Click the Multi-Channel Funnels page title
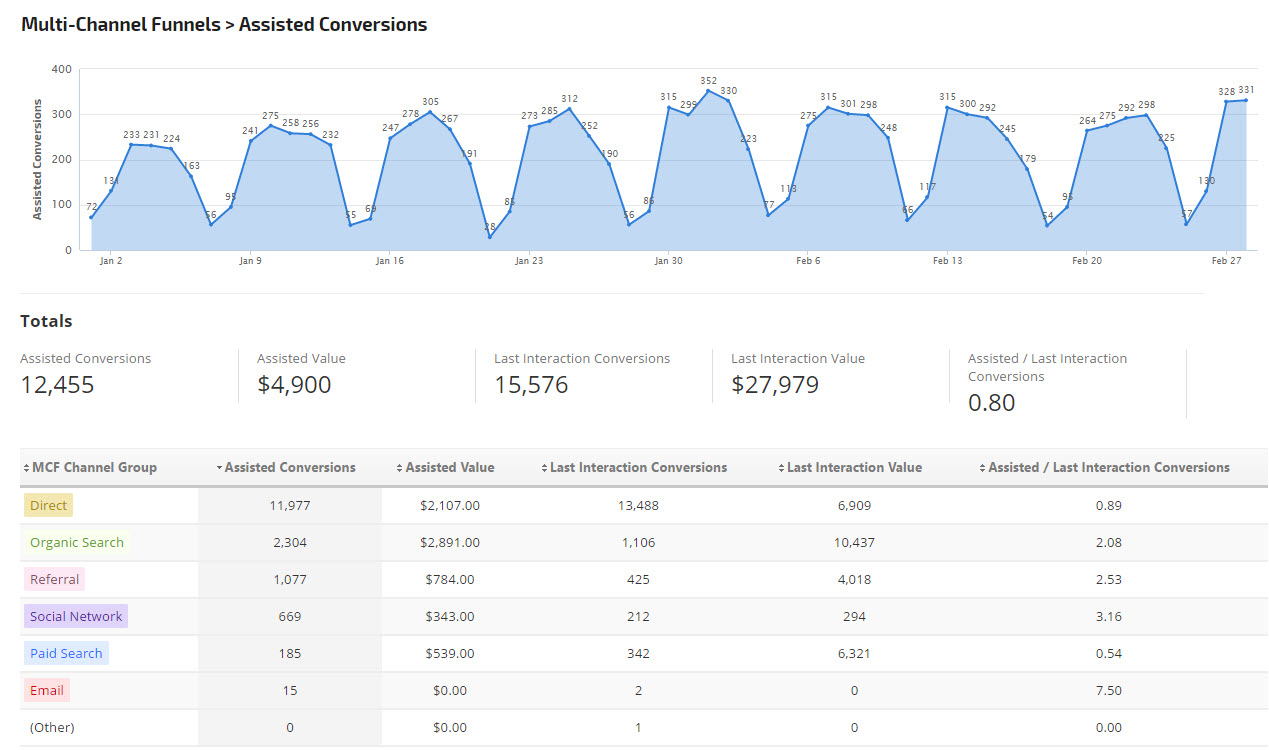The image size is (1269, 750). click(224, 25)
